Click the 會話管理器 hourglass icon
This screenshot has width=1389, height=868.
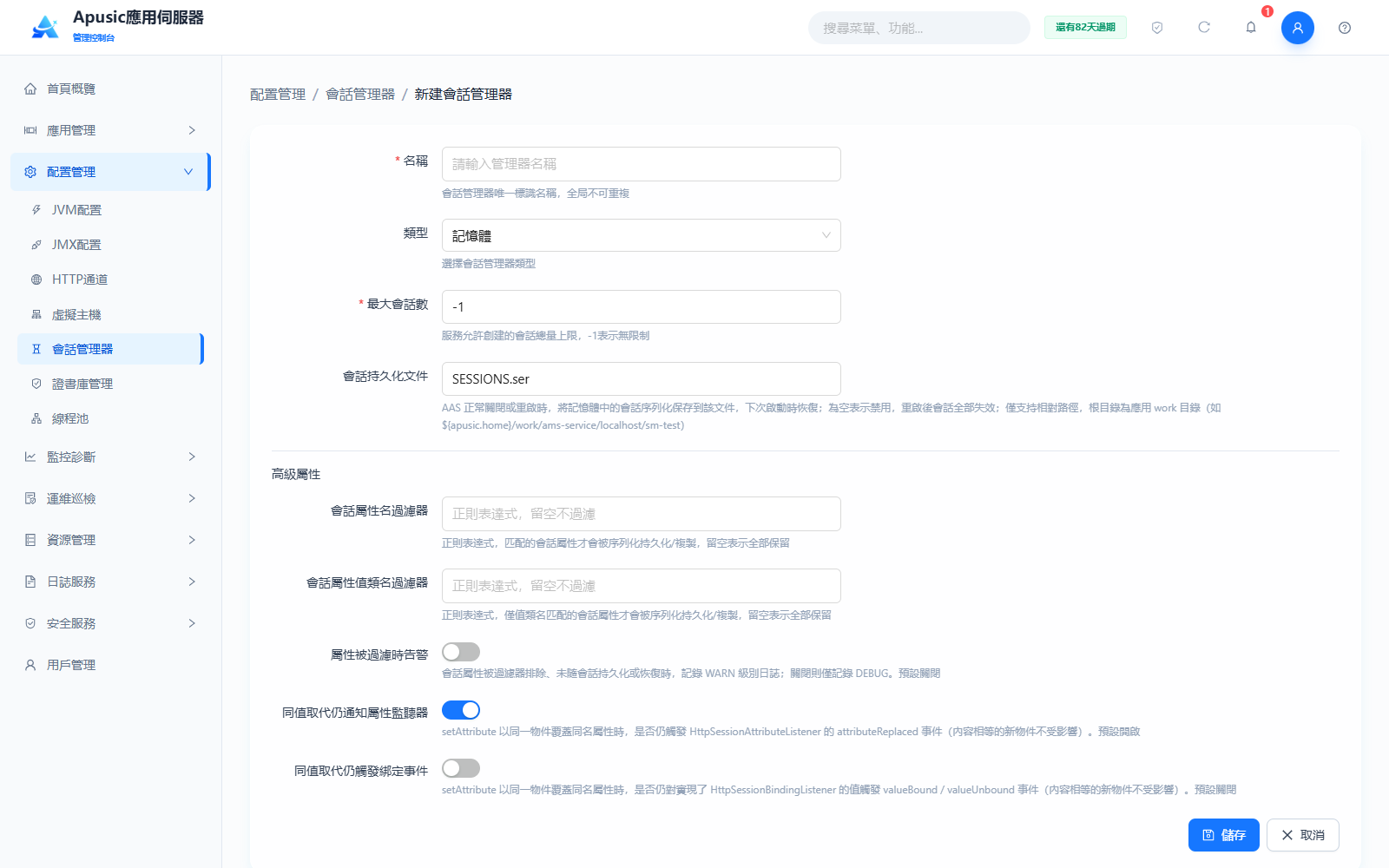click(x=36, y=349)
